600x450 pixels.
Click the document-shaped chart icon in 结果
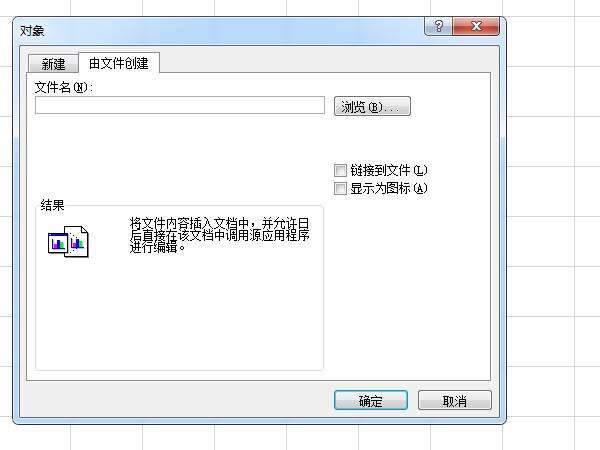[78, 241]
